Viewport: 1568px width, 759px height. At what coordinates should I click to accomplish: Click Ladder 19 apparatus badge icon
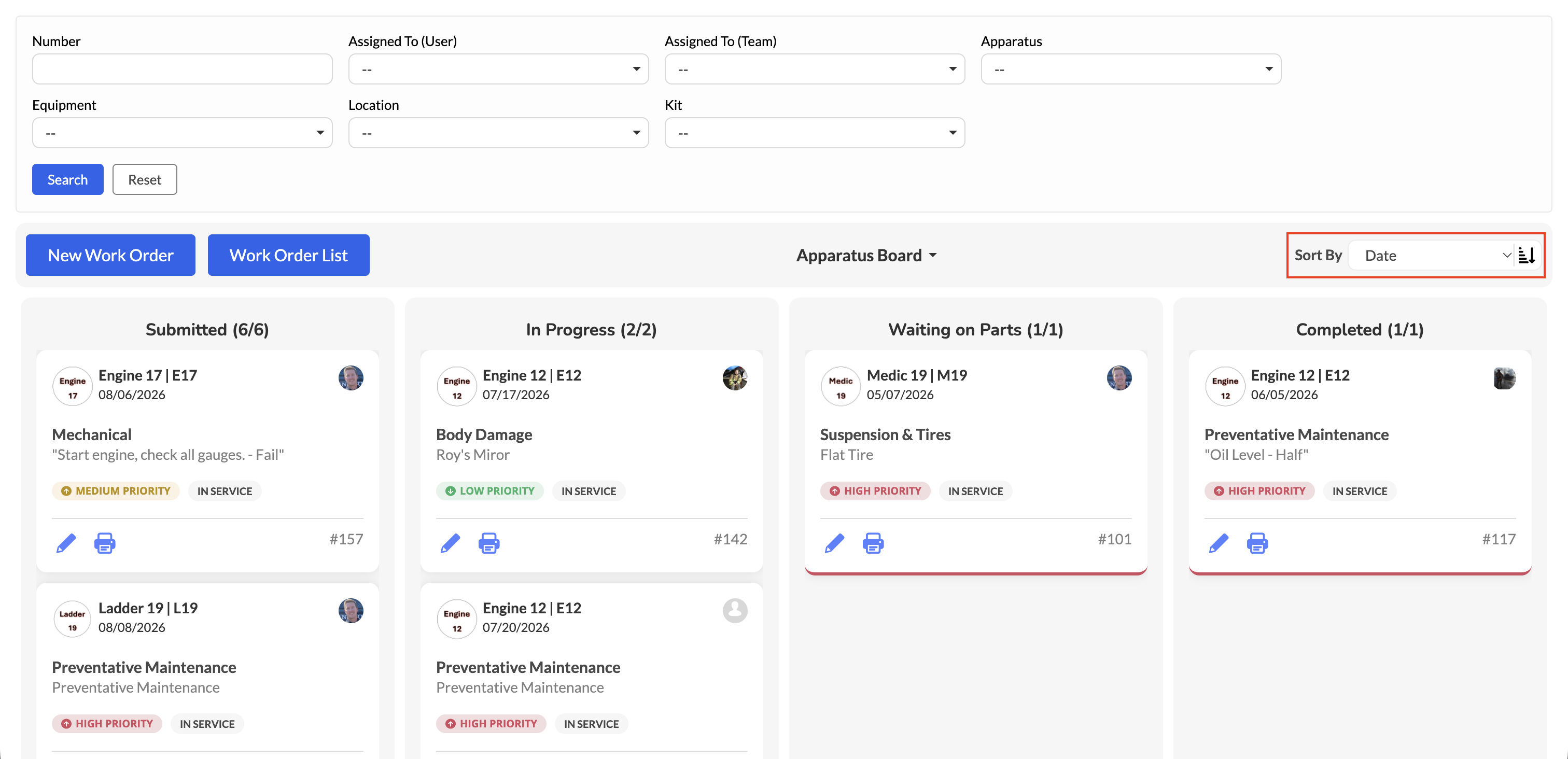click(73, 619)
